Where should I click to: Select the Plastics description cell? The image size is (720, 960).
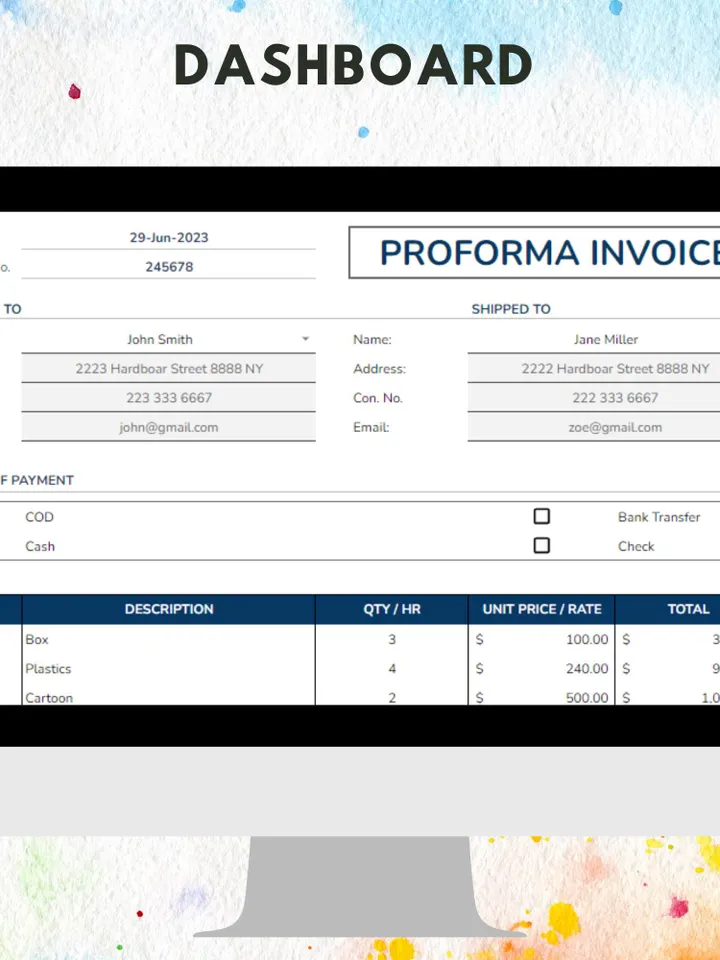click(49, 669)
